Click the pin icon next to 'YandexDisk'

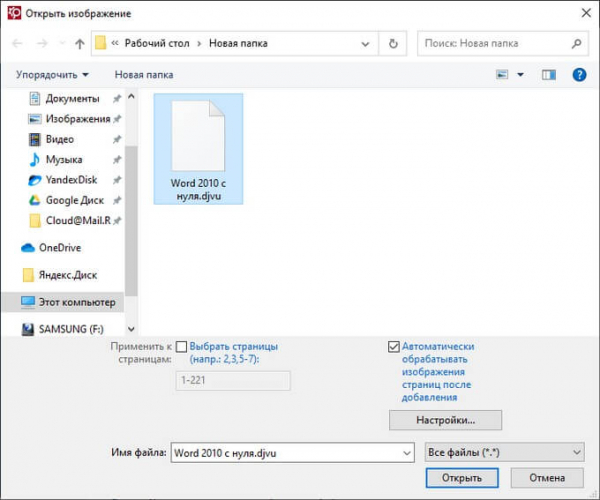pos(117,180)
